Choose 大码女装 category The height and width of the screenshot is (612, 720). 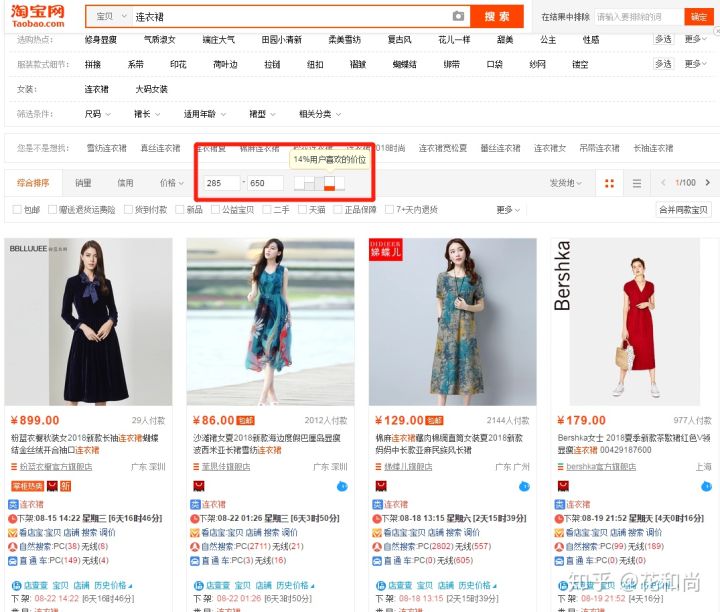click(x=152, y=89)
